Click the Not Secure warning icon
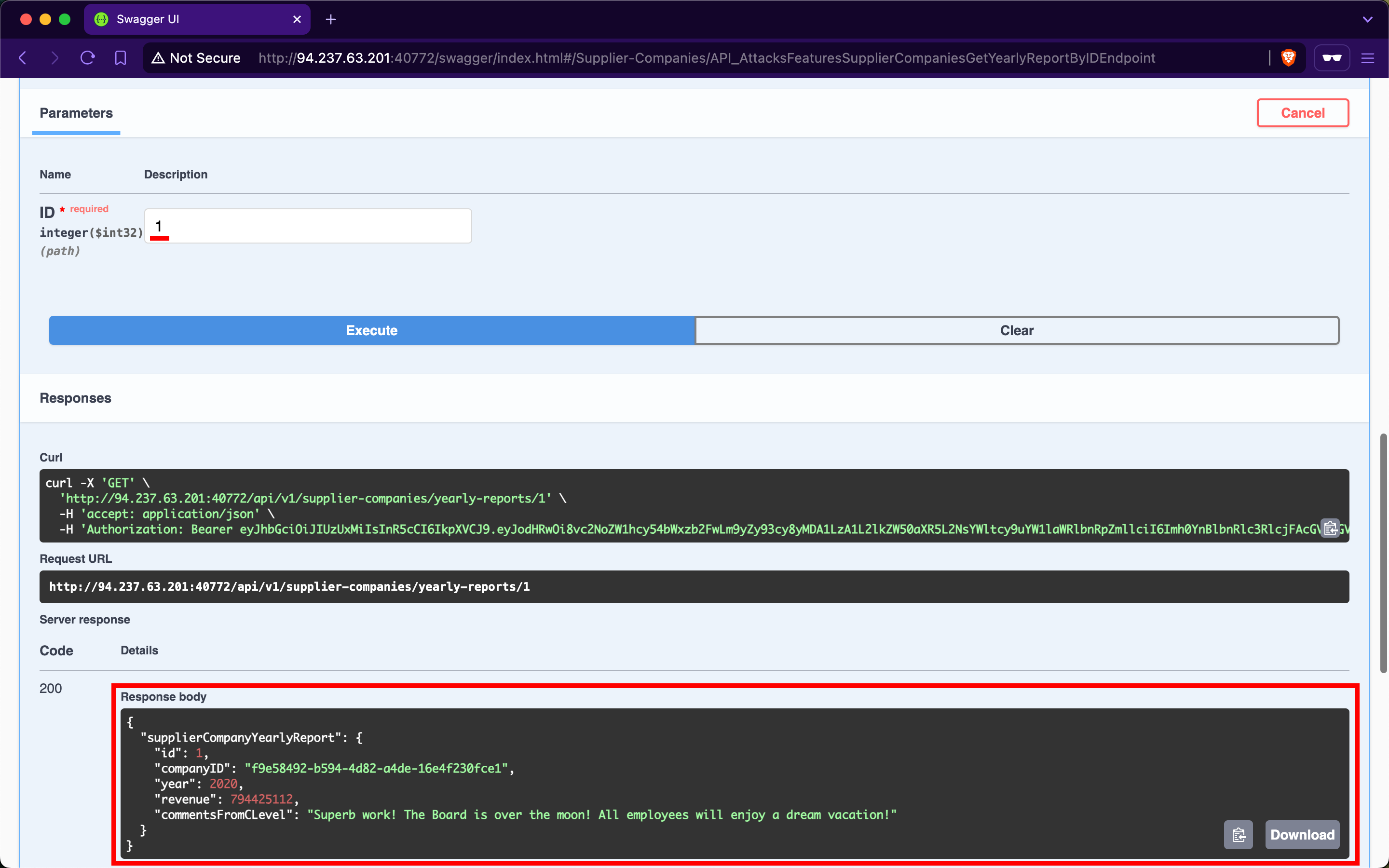This screenshot has height=868, width=1389. pos(158,58)
